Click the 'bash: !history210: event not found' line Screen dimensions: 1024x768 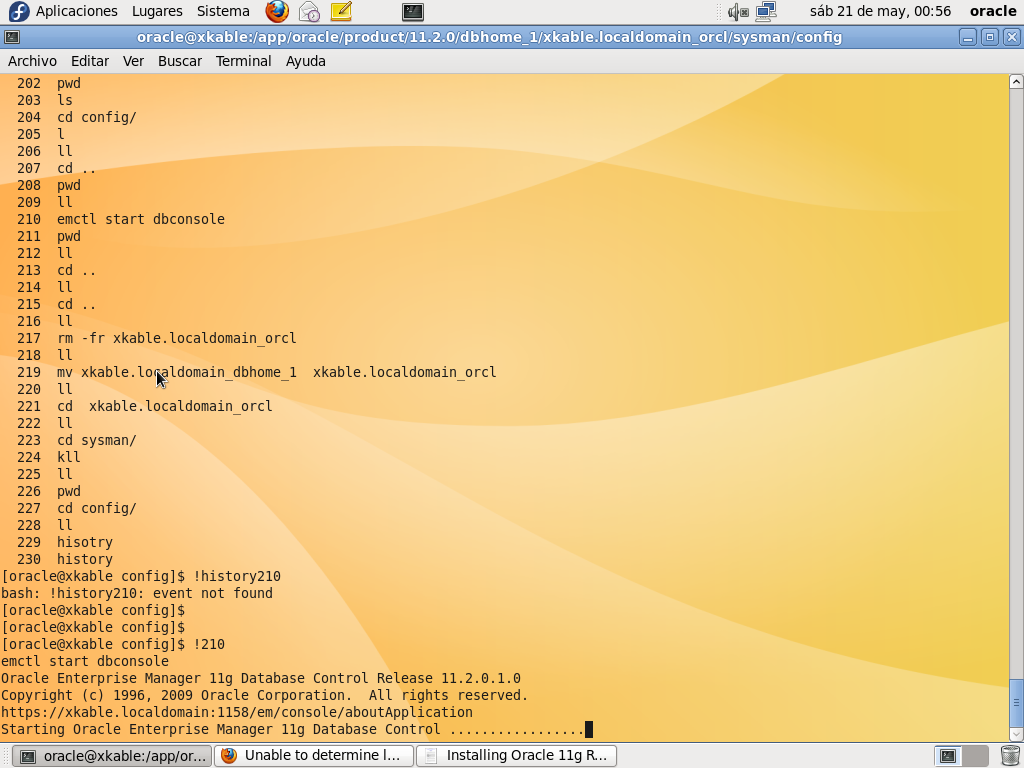[137, 593]
